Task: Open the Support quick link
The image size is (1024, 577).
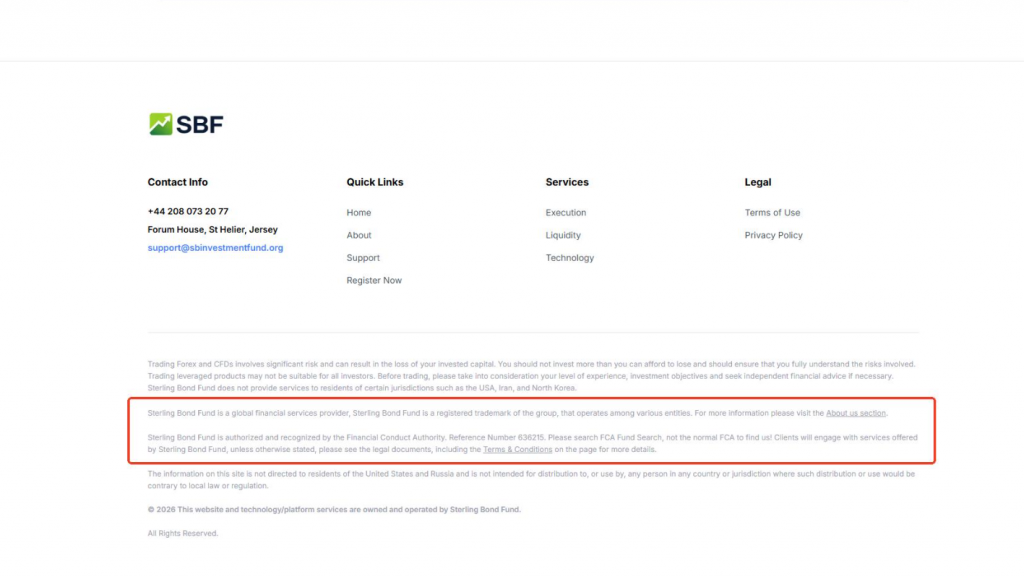Action: tap(363, 258)
